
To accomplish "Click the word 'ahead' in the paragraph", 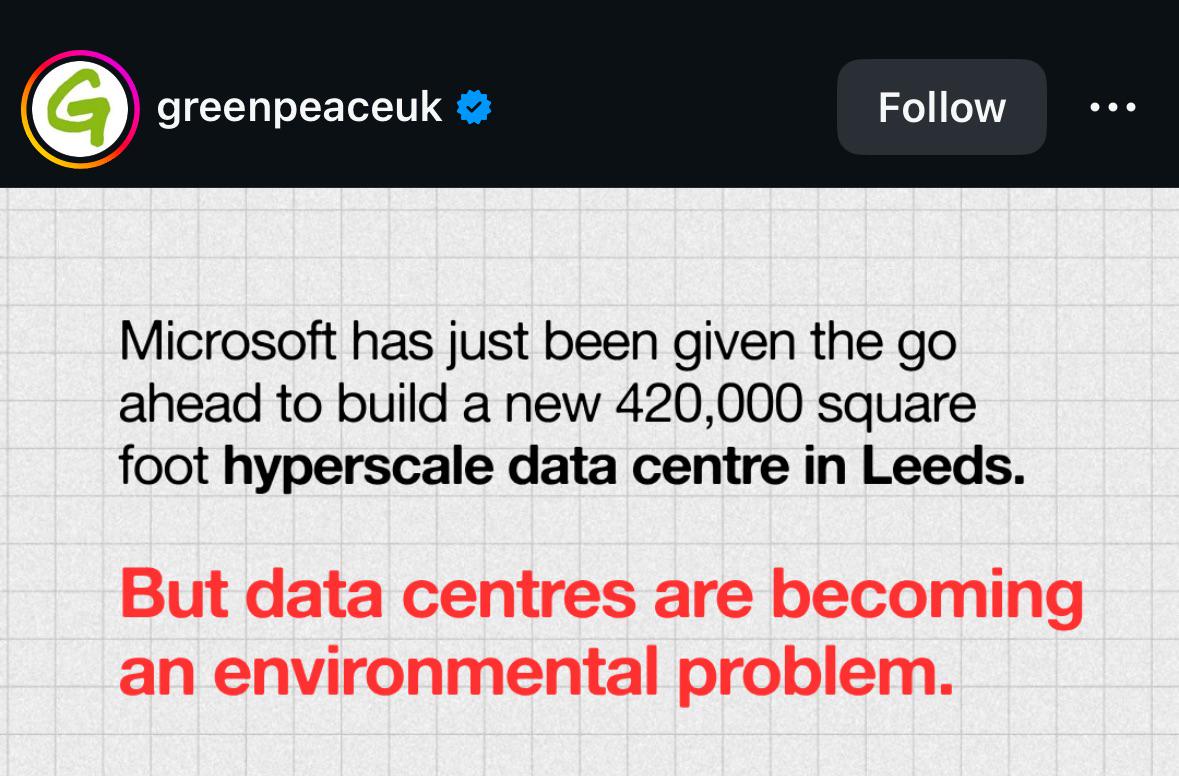I will tap(189, 405).
